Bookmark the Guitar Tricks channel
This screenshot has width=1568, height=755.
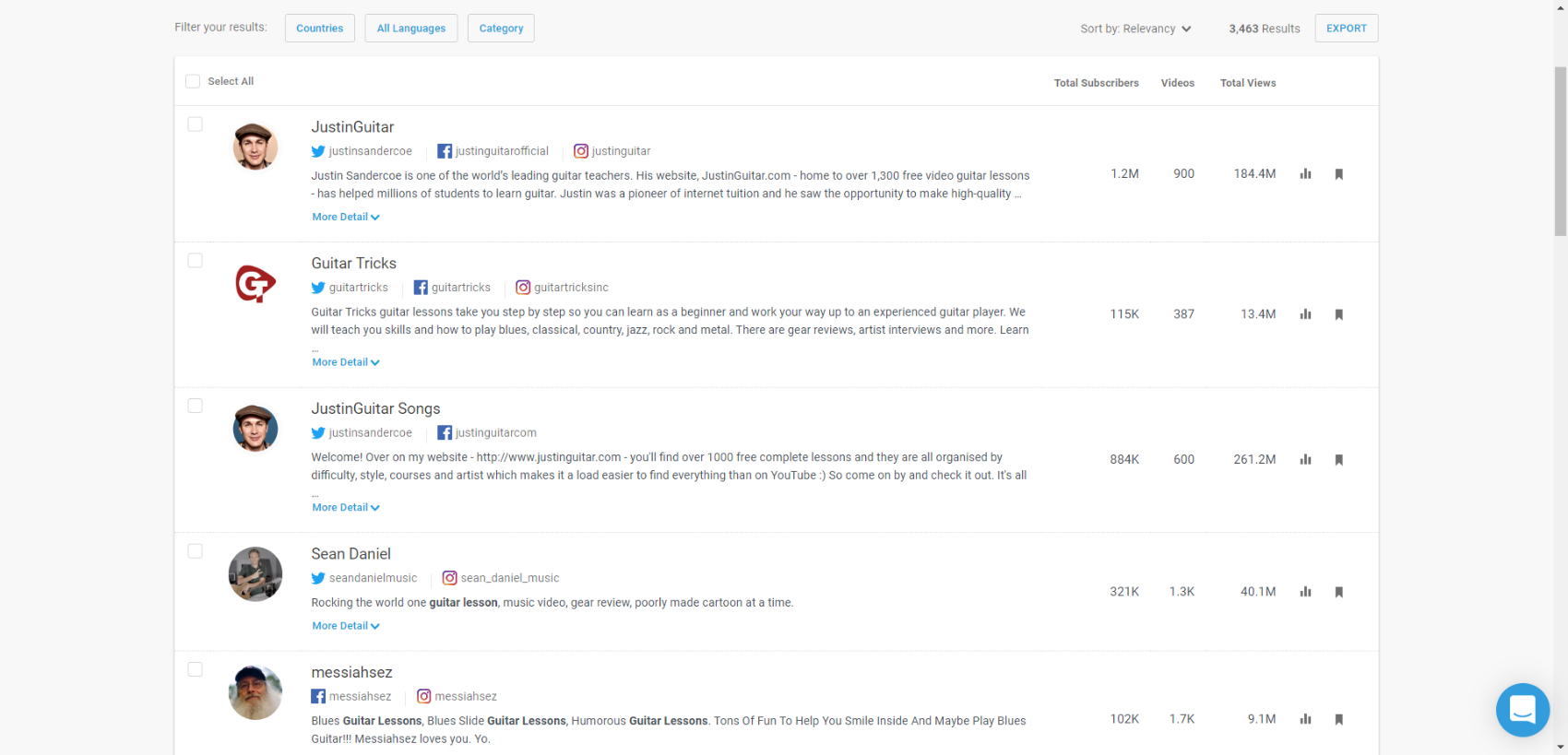pyautogui.click(x=1339, y=314)
